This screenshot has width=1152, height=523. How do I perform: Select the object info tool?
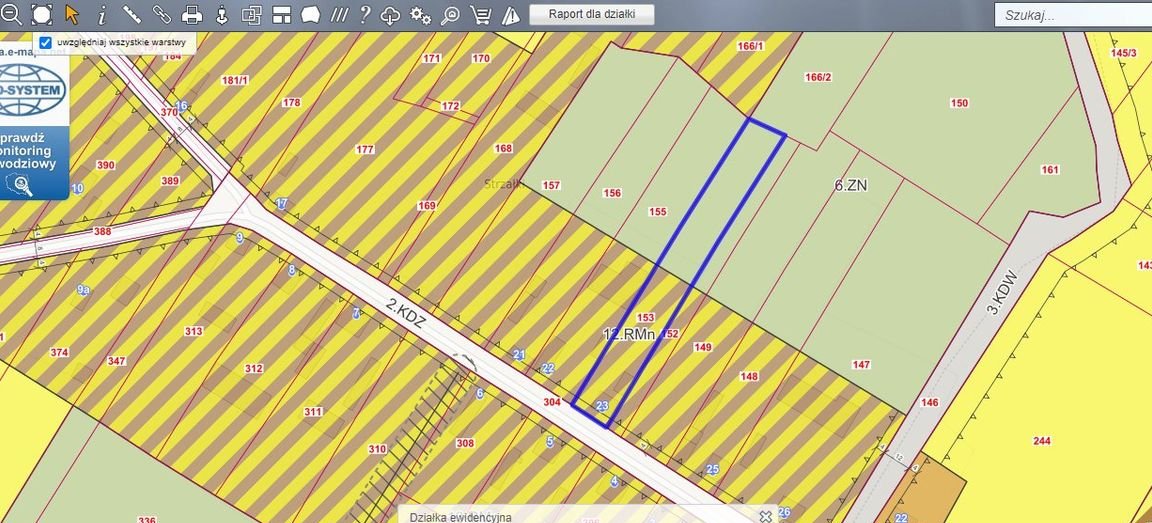tap(101, 14)
